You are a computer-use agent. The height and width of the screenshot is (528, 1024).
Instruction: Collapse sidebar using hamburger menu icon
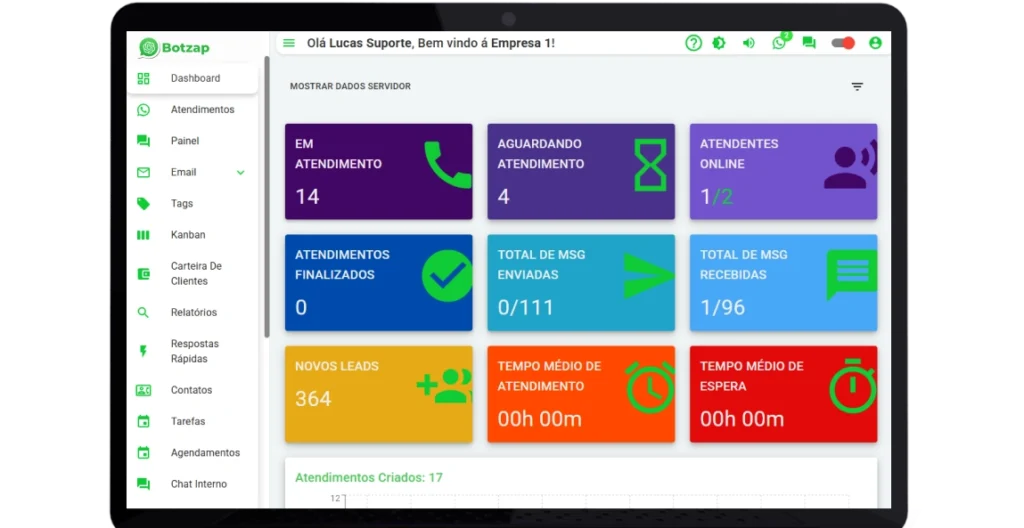tap(289, 43)
